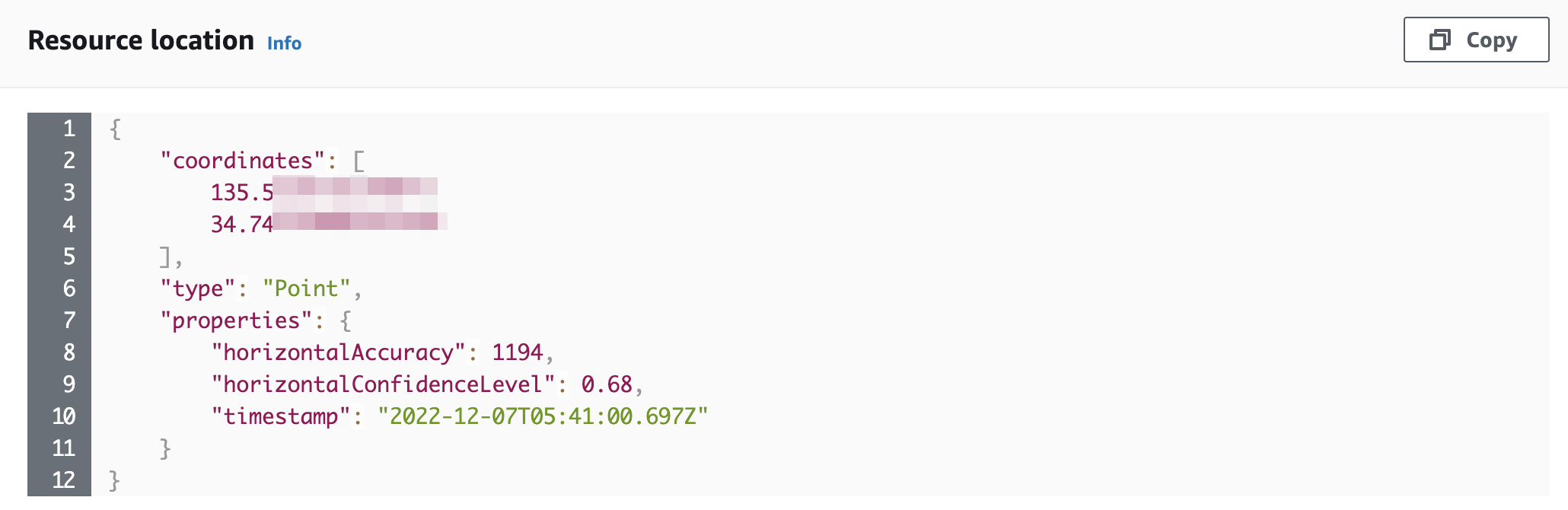This screenshot has width=1568, height=510.
Task: Click the Point value on the type line
Action: click(308, 288)
